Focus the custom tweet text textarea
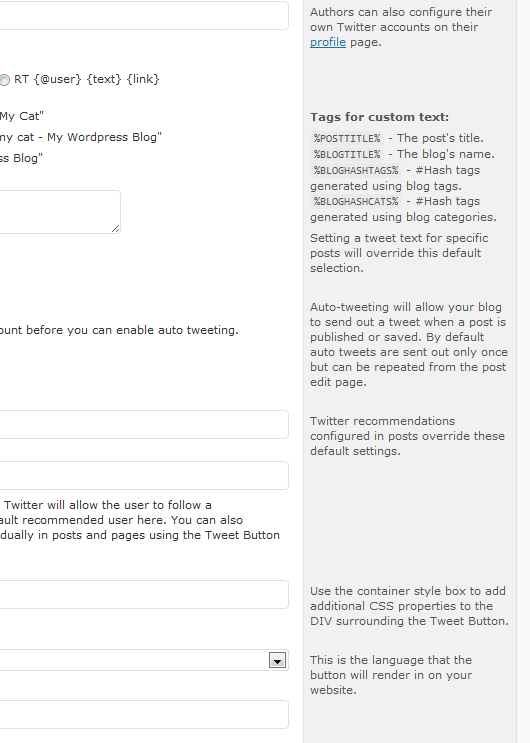The width and height of the screenshot is (530, 743). (x=60, y=212)
